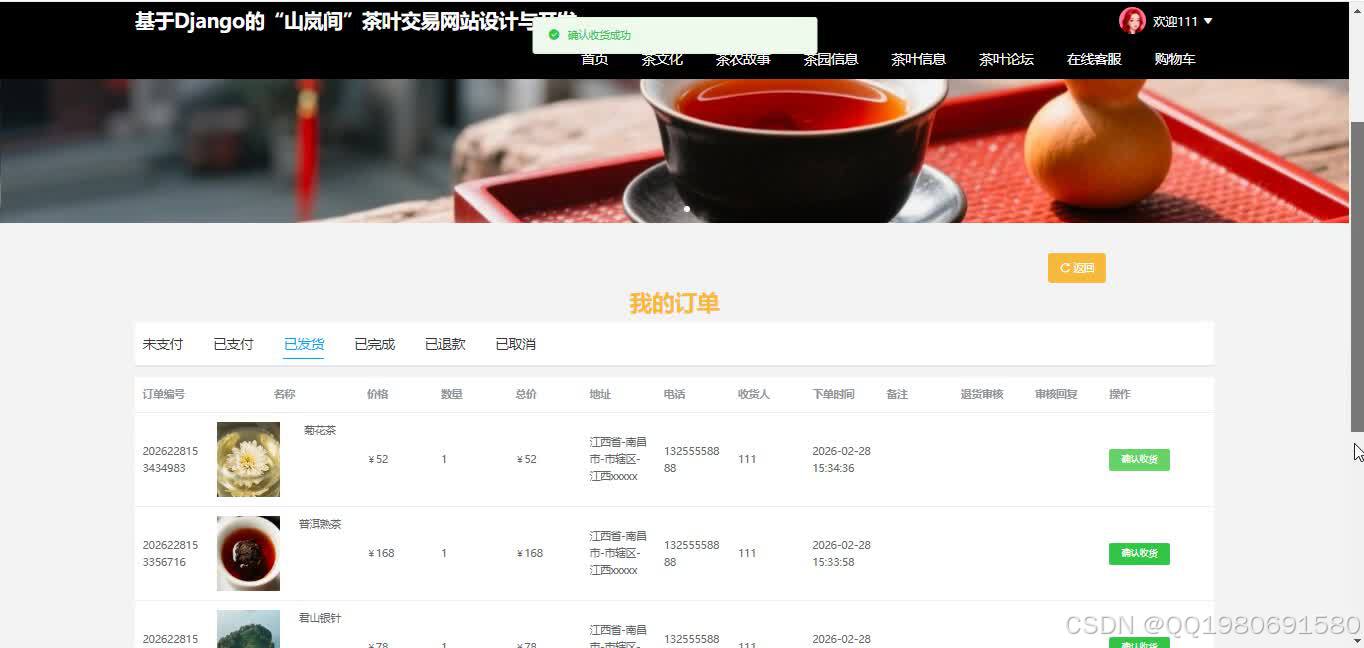
Task: Open 在线客服 chat link
Action: tap(1094, 59)
